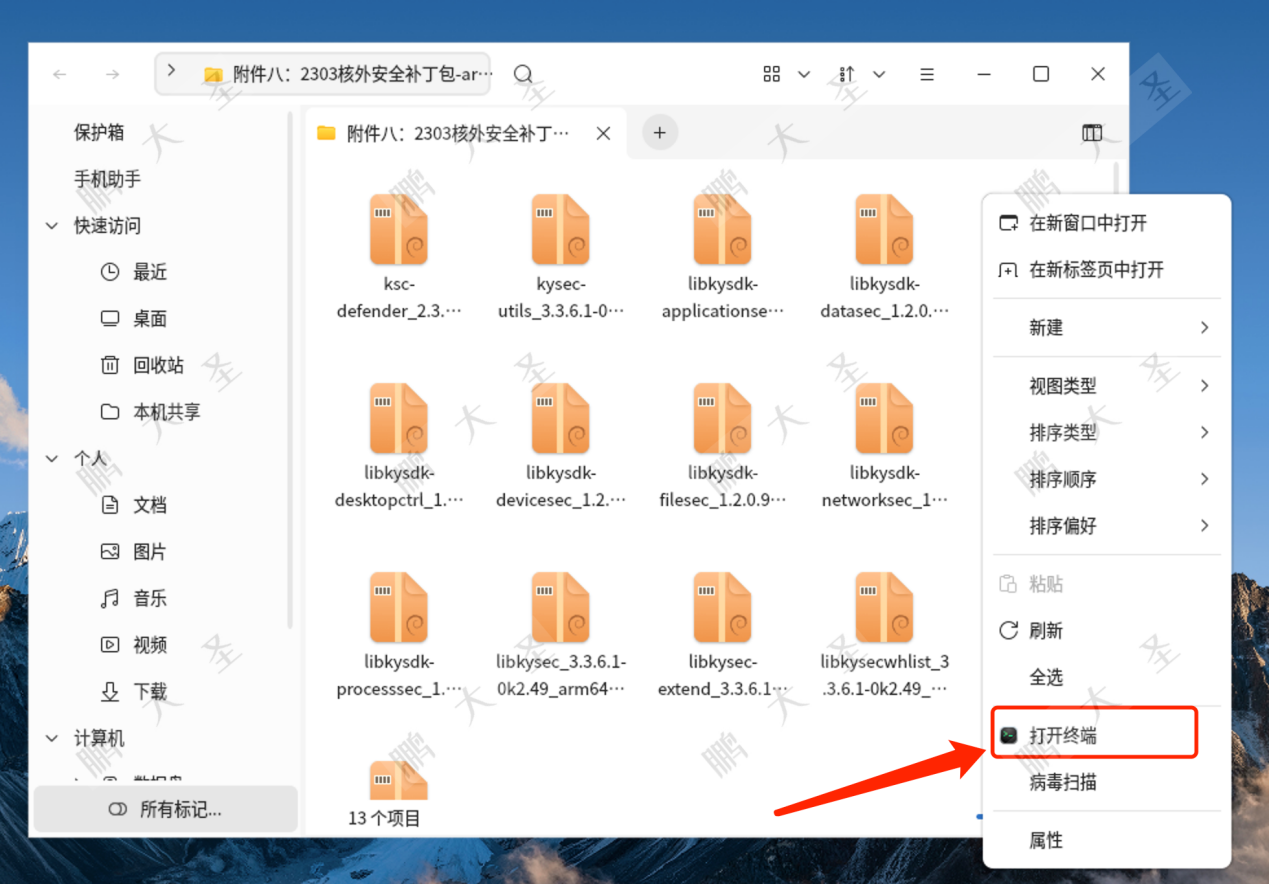
Task: Add a new tab with plus button
Action: (659, 132)
